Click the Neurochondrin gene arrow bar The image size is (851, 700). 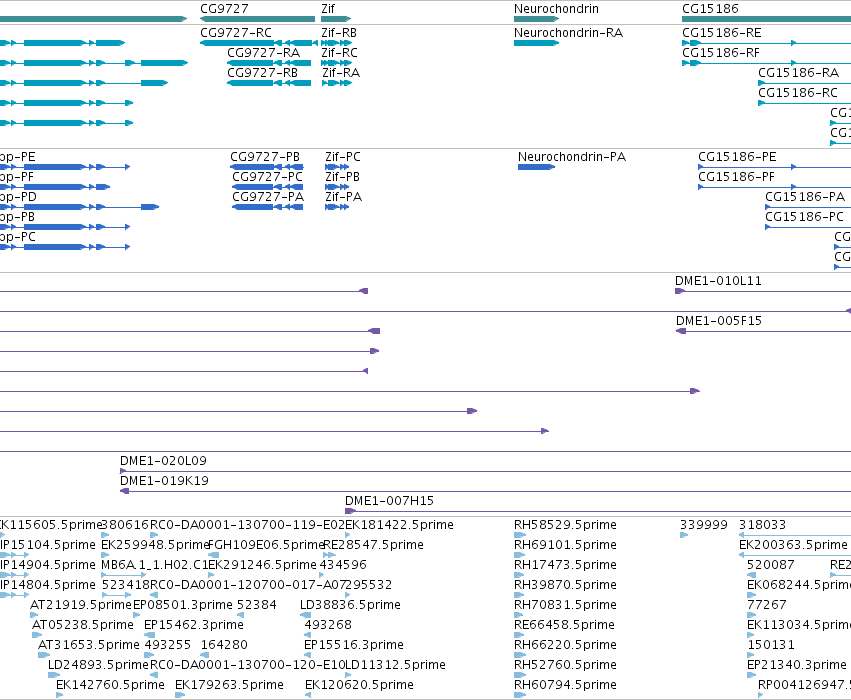tap(536, 19)
